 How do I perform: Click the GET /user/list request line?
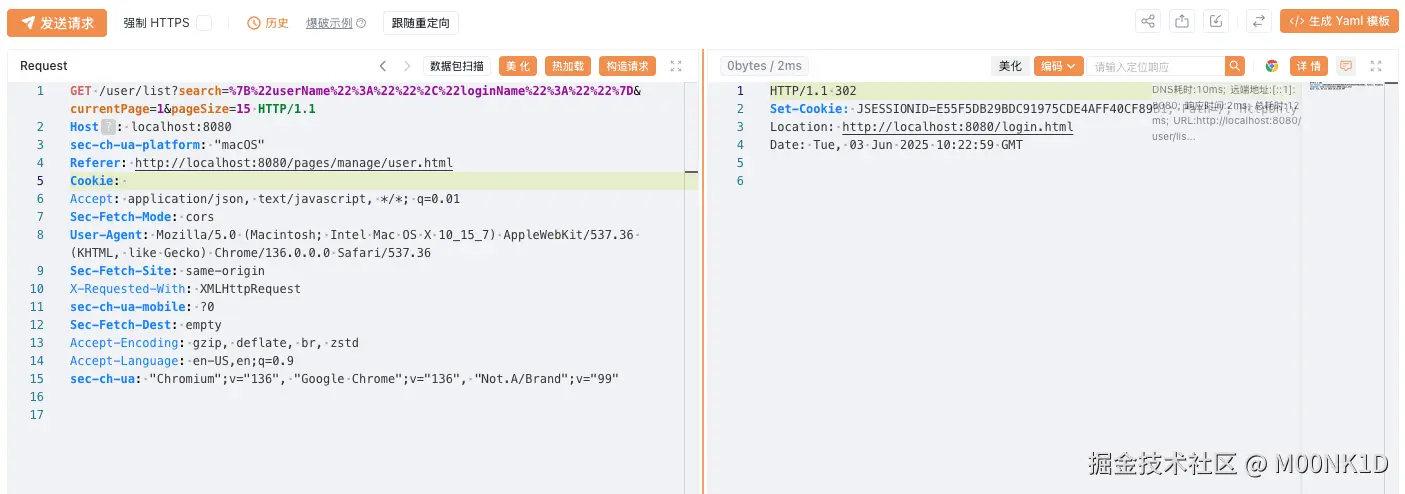pyautogui.click(x=356, y=99)
